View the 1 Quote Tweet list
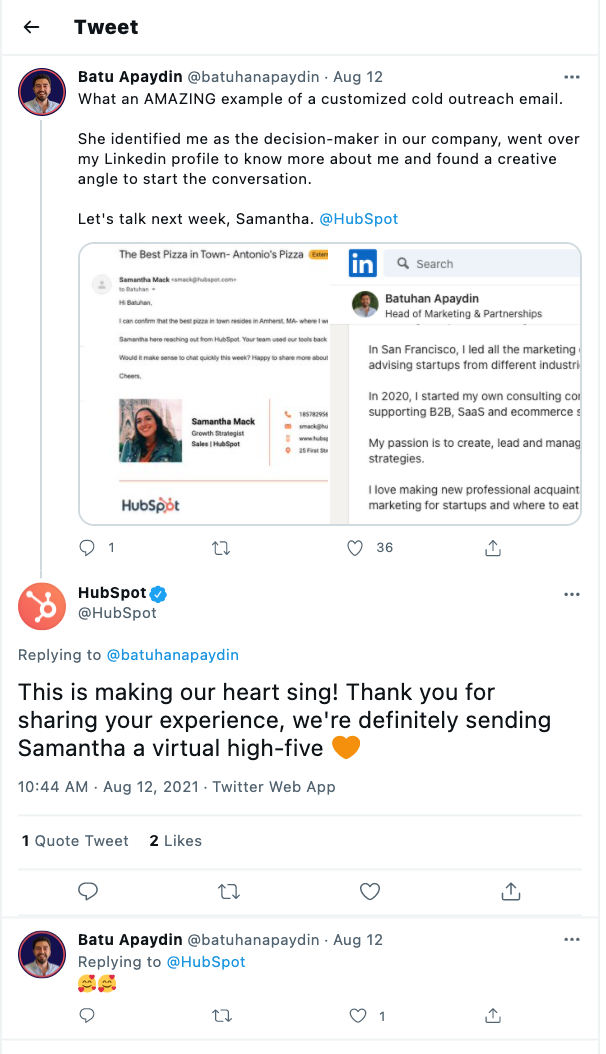The width and height of the screenshot is (606, 1054). pos(76,841)
